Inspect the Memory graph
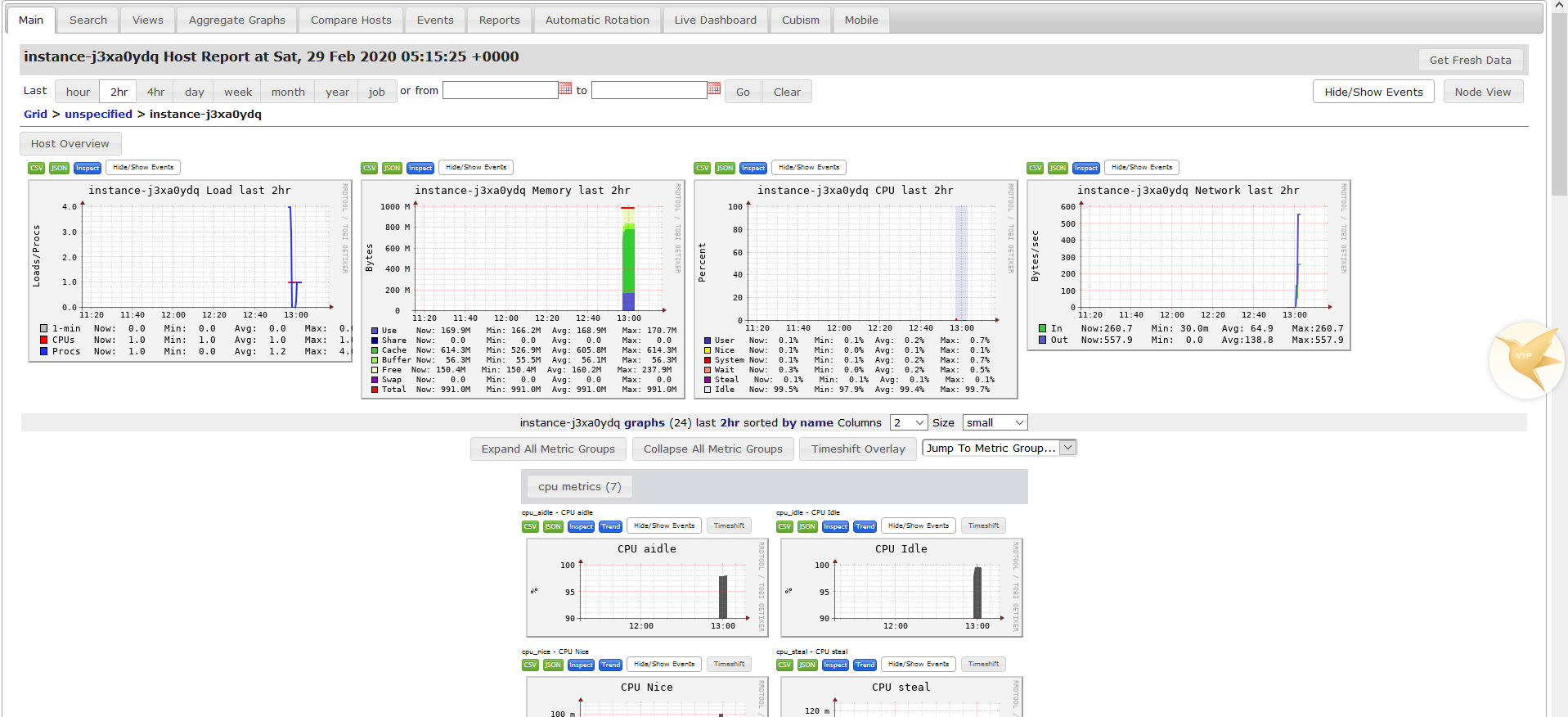 420,168
